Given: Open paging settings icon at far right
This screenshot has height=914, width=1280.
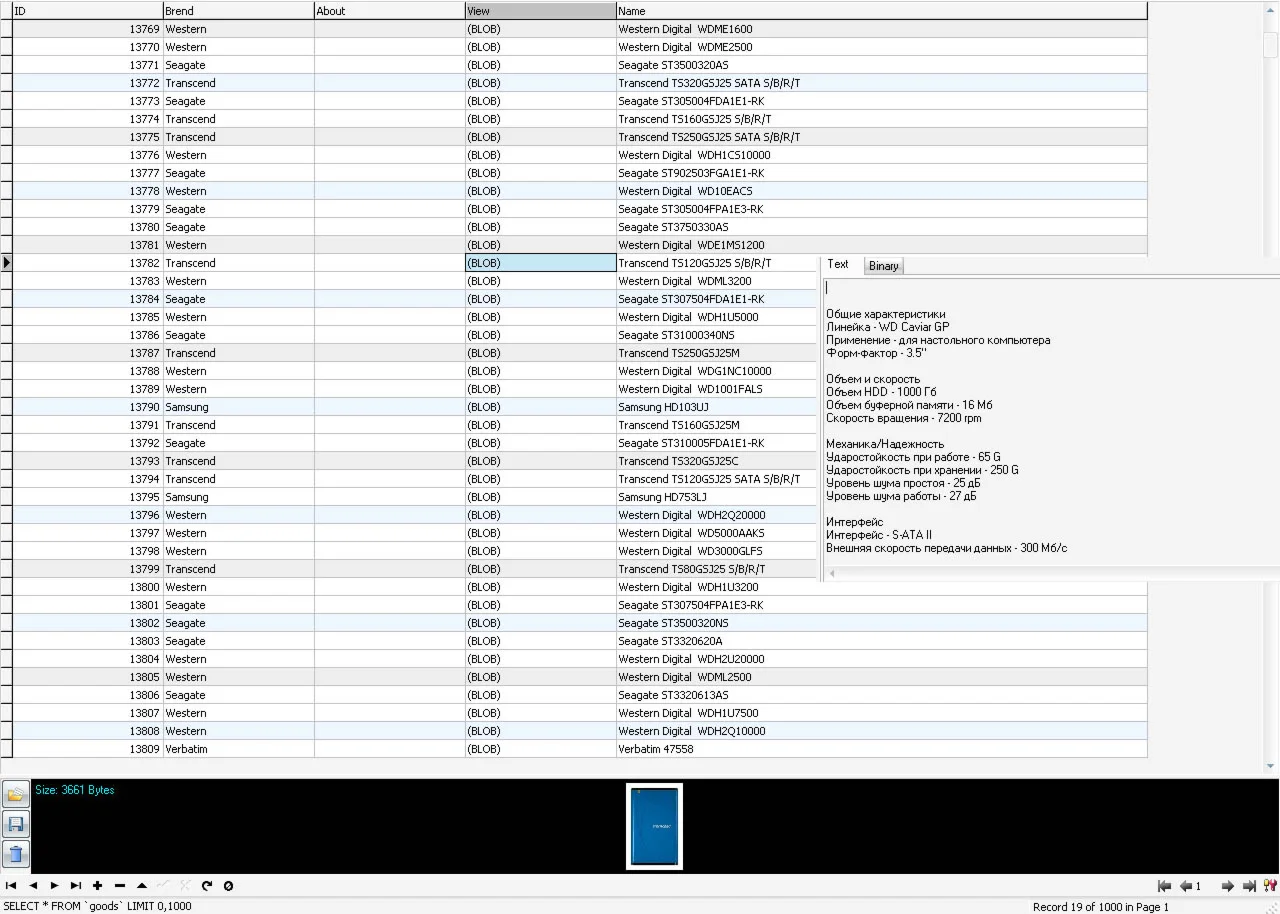Looking at the screenshot, I should 1270,886.
